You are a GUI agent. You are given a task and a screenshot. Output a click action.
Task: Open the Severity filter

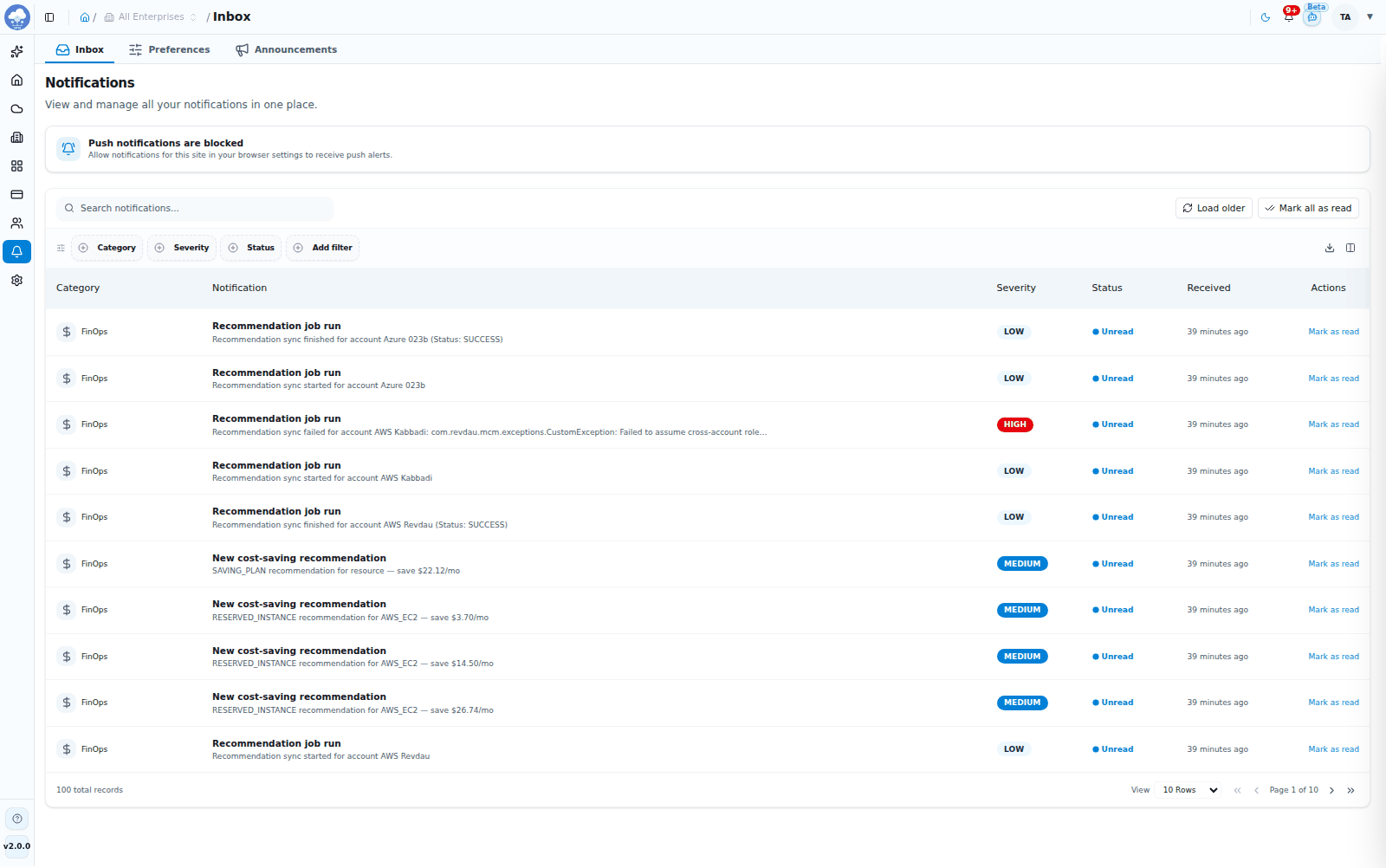(182, 248)
